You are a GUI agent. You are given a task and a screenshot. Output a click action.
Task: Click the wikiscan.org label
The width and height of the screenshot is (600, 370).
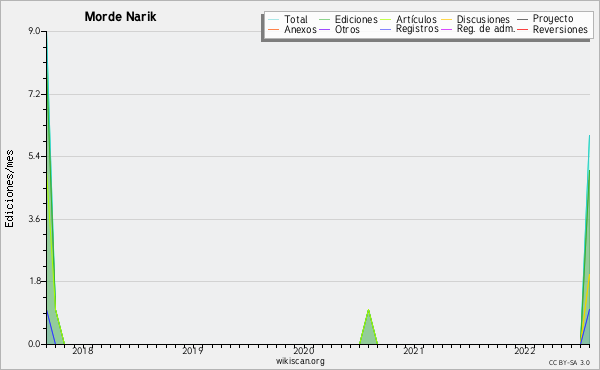[x=300, y=361]
